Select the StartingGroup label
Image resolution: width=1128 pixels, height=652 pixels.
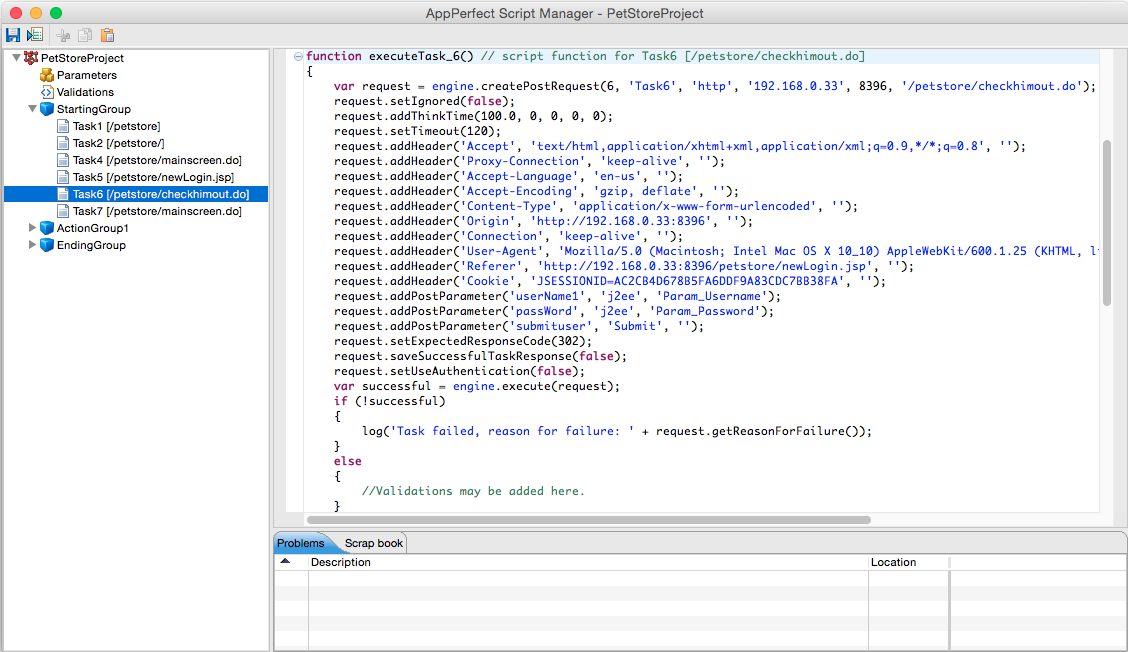[x=94, y=109]
